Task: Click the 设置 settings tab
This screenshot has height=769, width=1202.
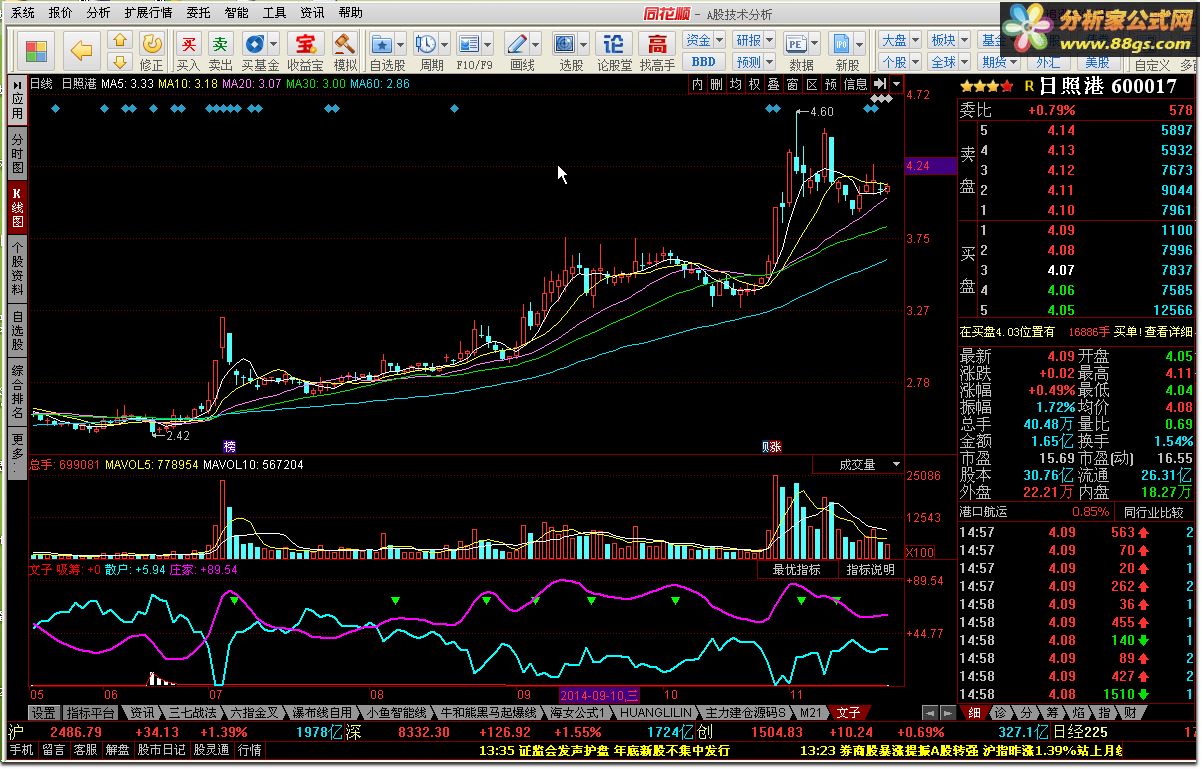Action: coord(43,713)
